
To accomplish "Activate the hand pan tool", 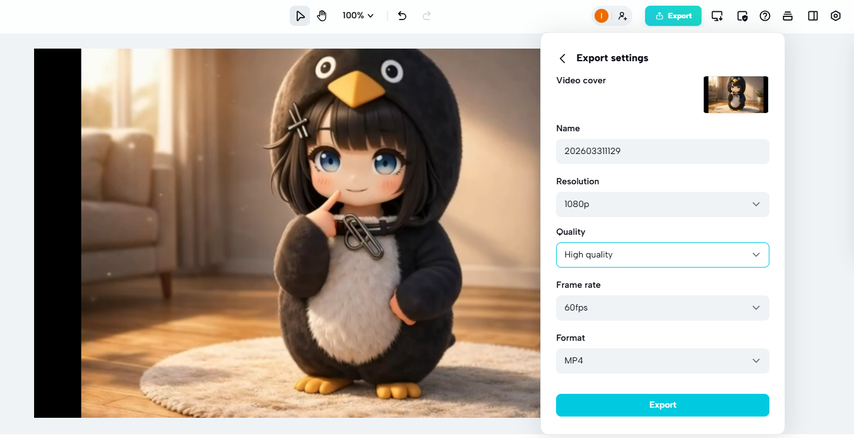I will [x=322, y=16].
